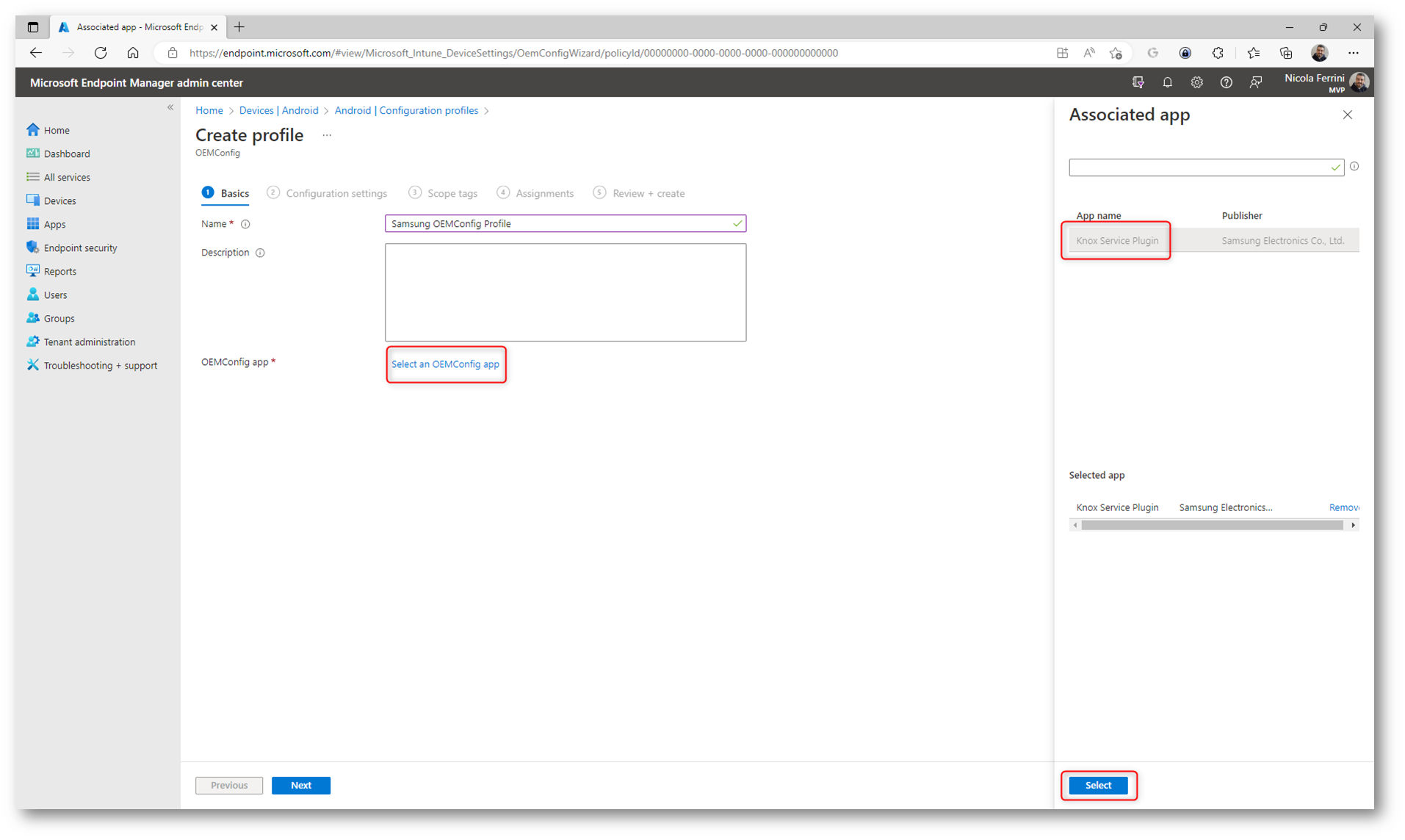Image resolution: width=1405 pixels, height=840 pixels.
Task: Open the Nicola Ferrini account menu
Action: [x=1326, y=82]
